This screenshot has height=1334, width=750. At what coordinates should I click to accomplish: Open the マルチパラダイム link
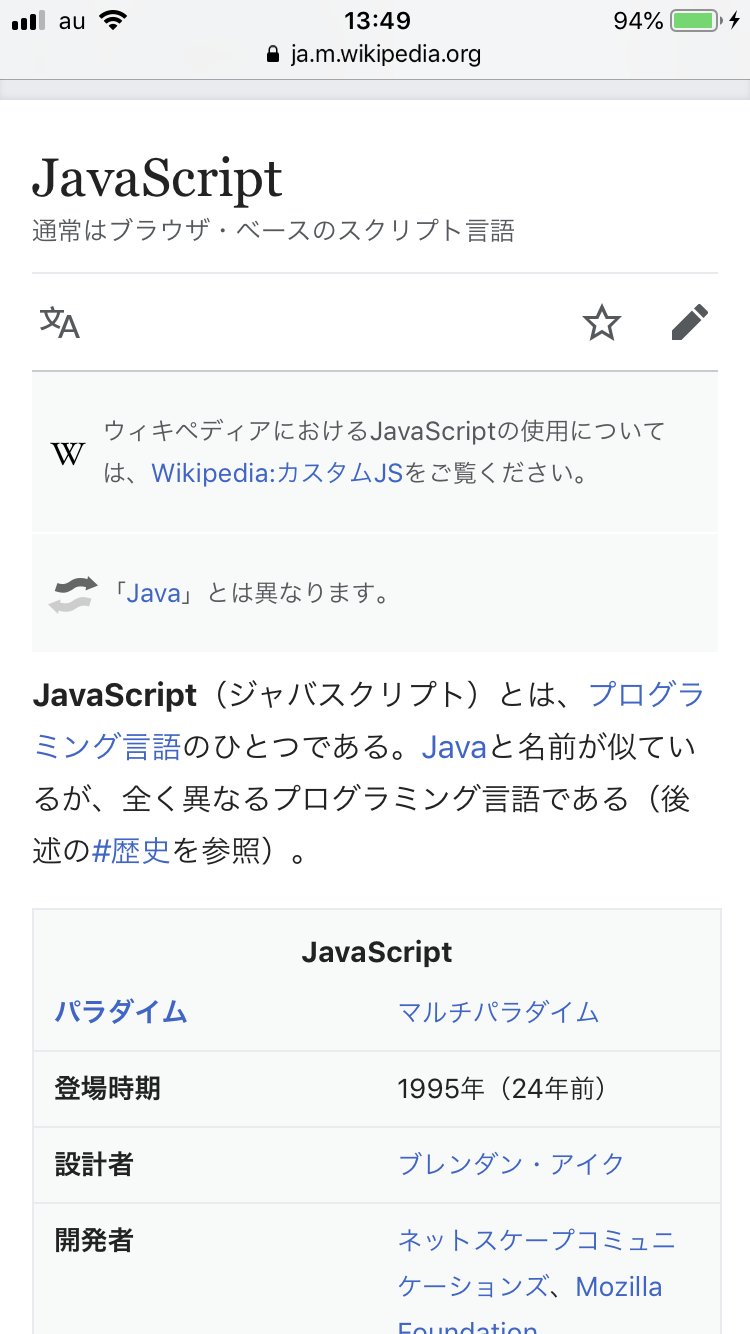(498, 1012)
